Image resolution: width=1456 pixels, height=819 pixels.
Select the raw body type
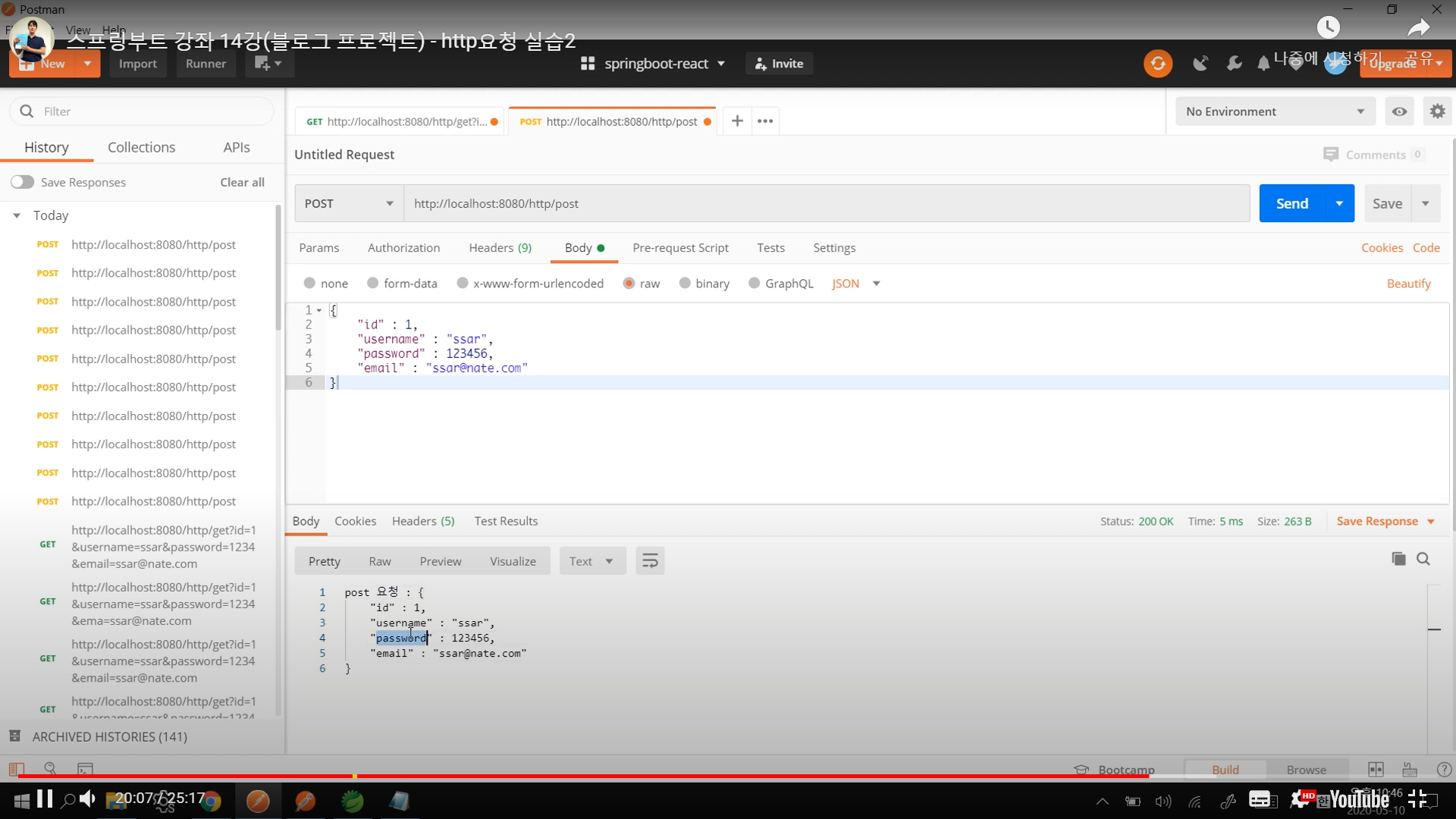point(629,283)
